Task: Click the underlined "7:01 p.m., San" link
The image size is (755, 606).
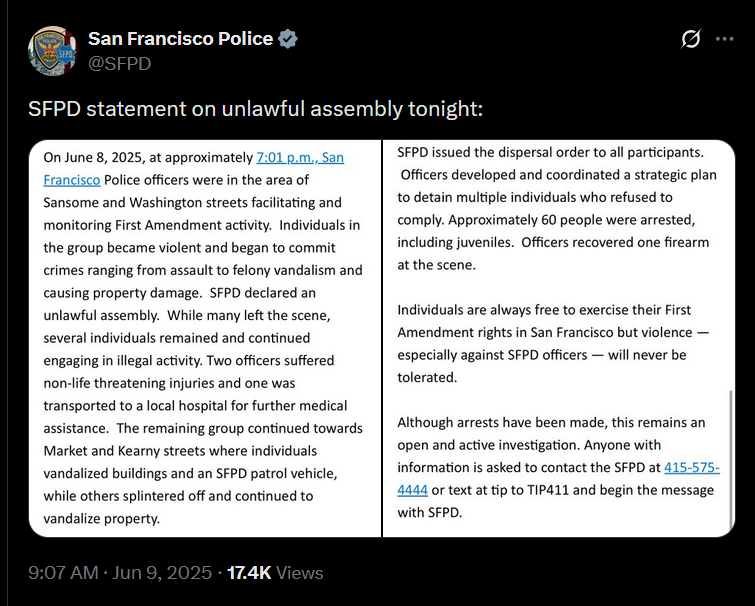Action: [x=300, y=157]
